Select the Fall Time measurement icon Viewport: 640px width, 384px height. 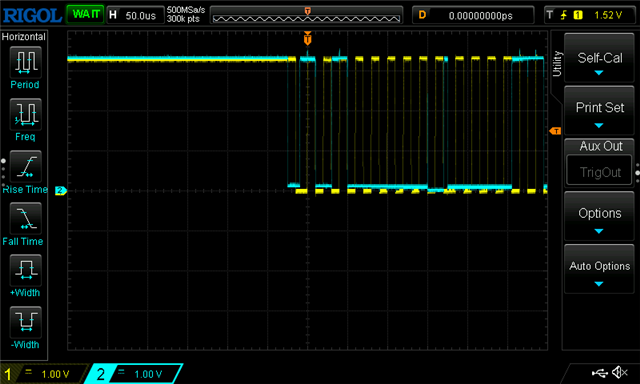(x=25, y=218)
